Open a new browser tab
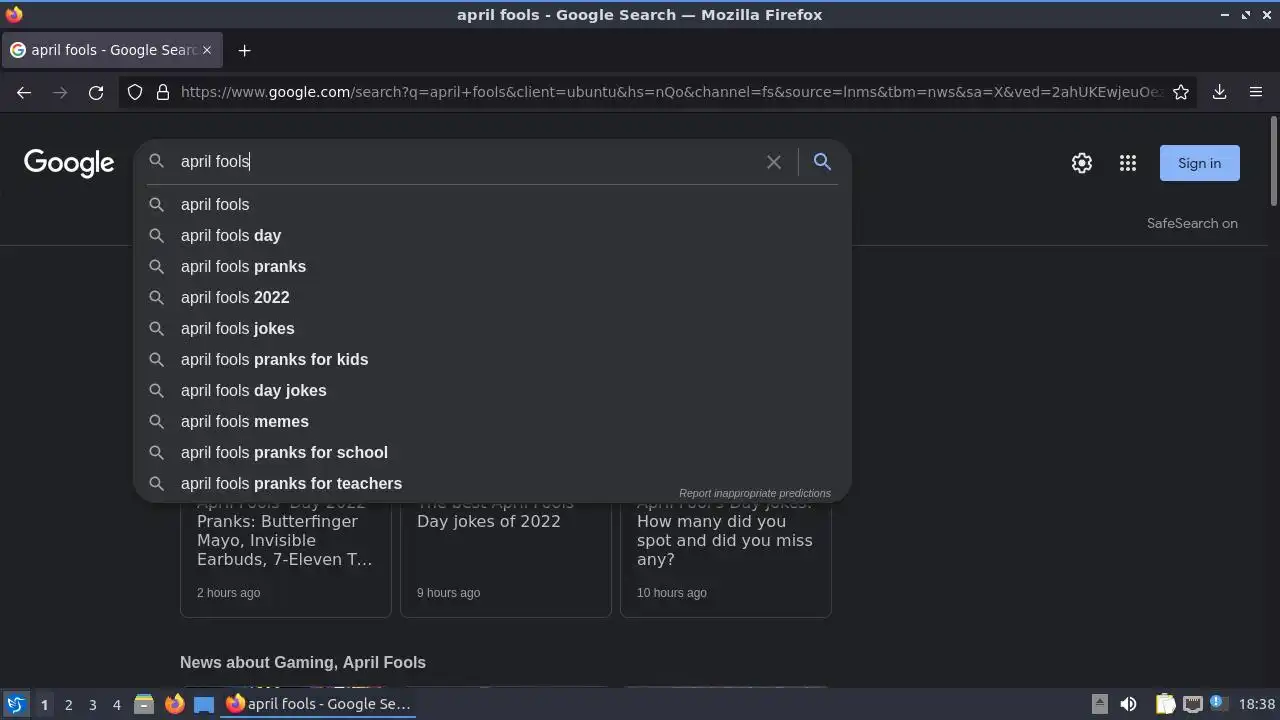The width and height of the screenshot is (1280, 720). 244,50
